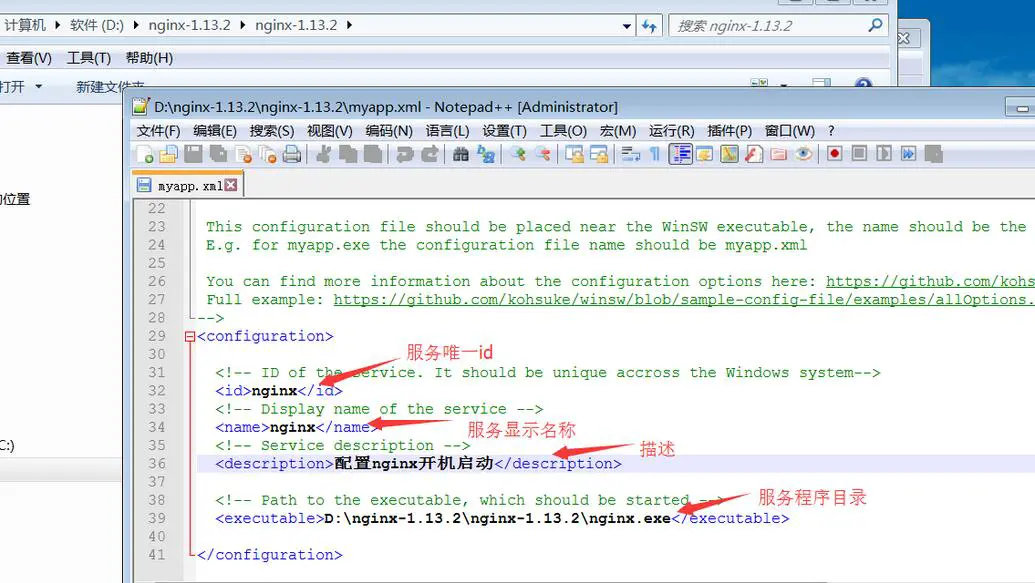Open the 打开 dropdown arrow in Explorer toolbar
The width and height of the screenshot is (1035, 583).
click(x=38, y=86)
